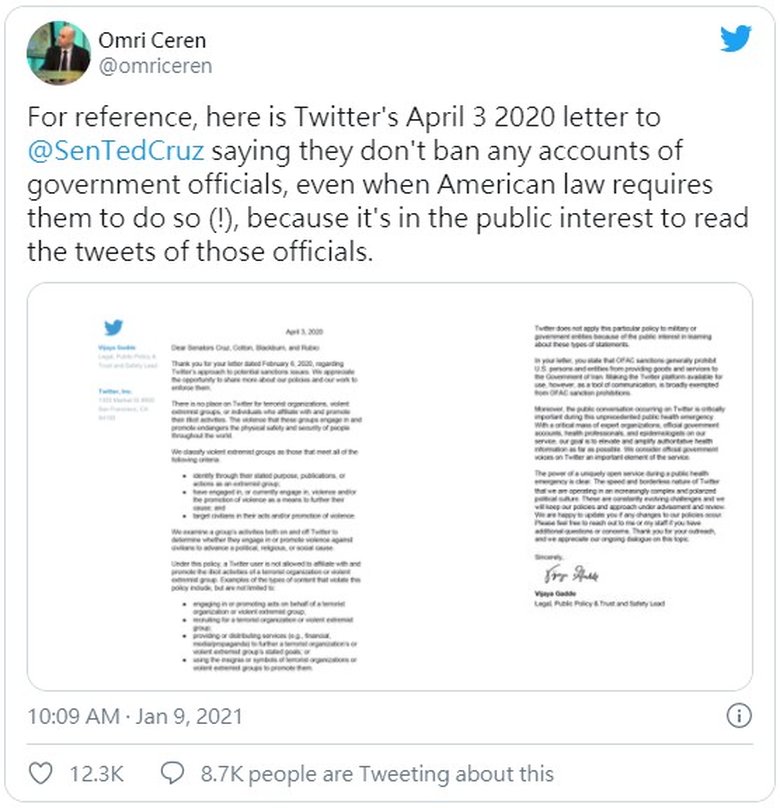Click the Twitter logo inside the letter
The width and height of the screenshot is (780, 808).
[113, 326]
